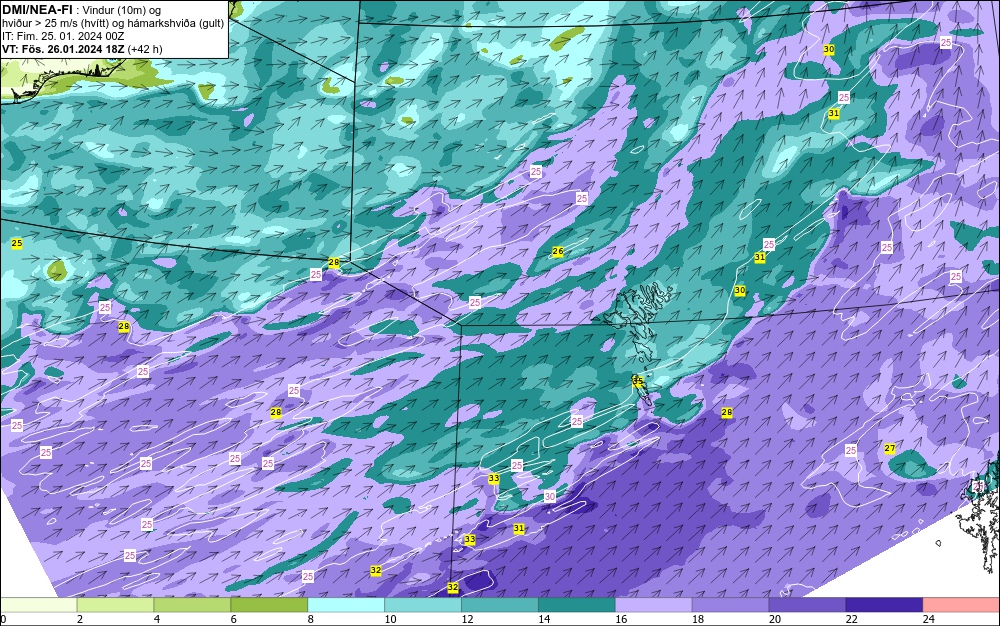Click the 8–10 m/s light cyan legend swatch
Image resolution: width=1000 pixels, height=626 pixels.
coord(346,605)
